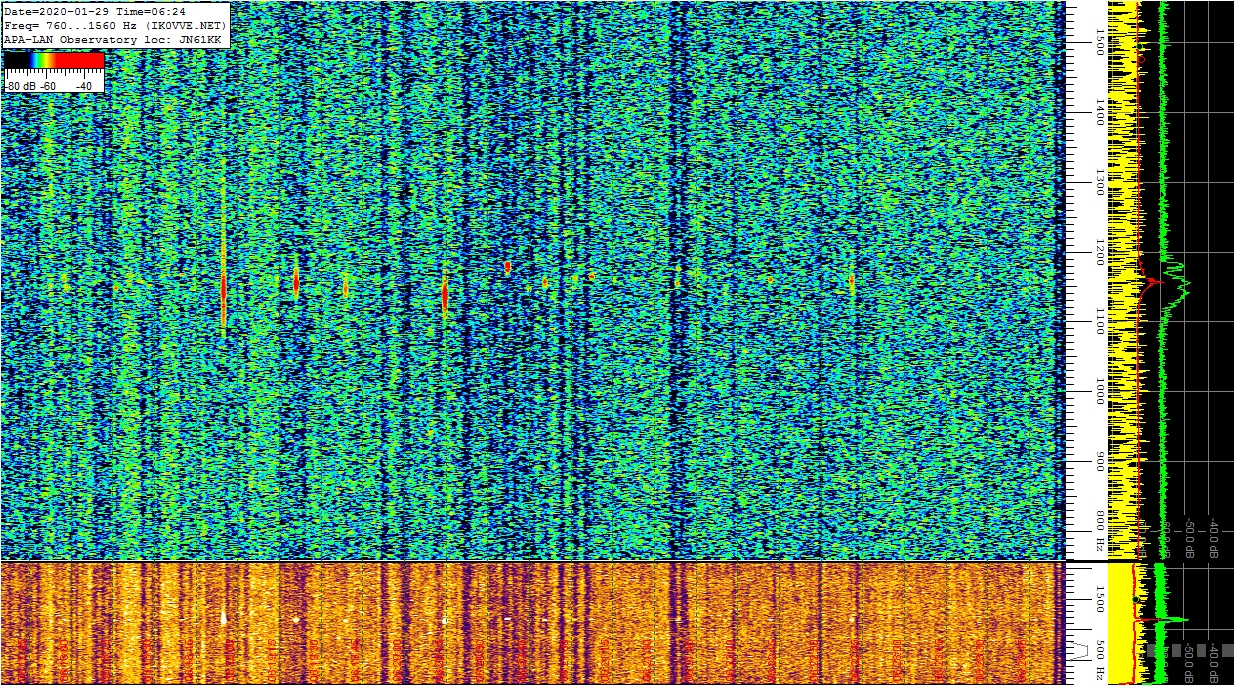The image size is (1235, 686).
Task: Click the -40 label under color scale
Action: 84,86
